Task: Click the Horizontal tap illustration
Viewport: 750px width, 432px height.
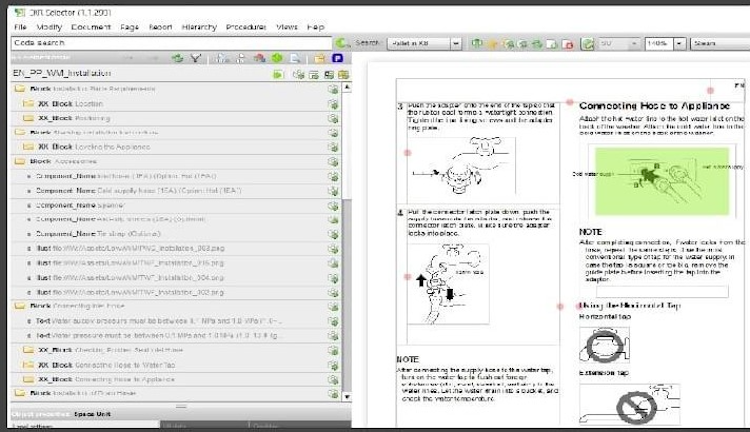Action: (x=605, y=344)
